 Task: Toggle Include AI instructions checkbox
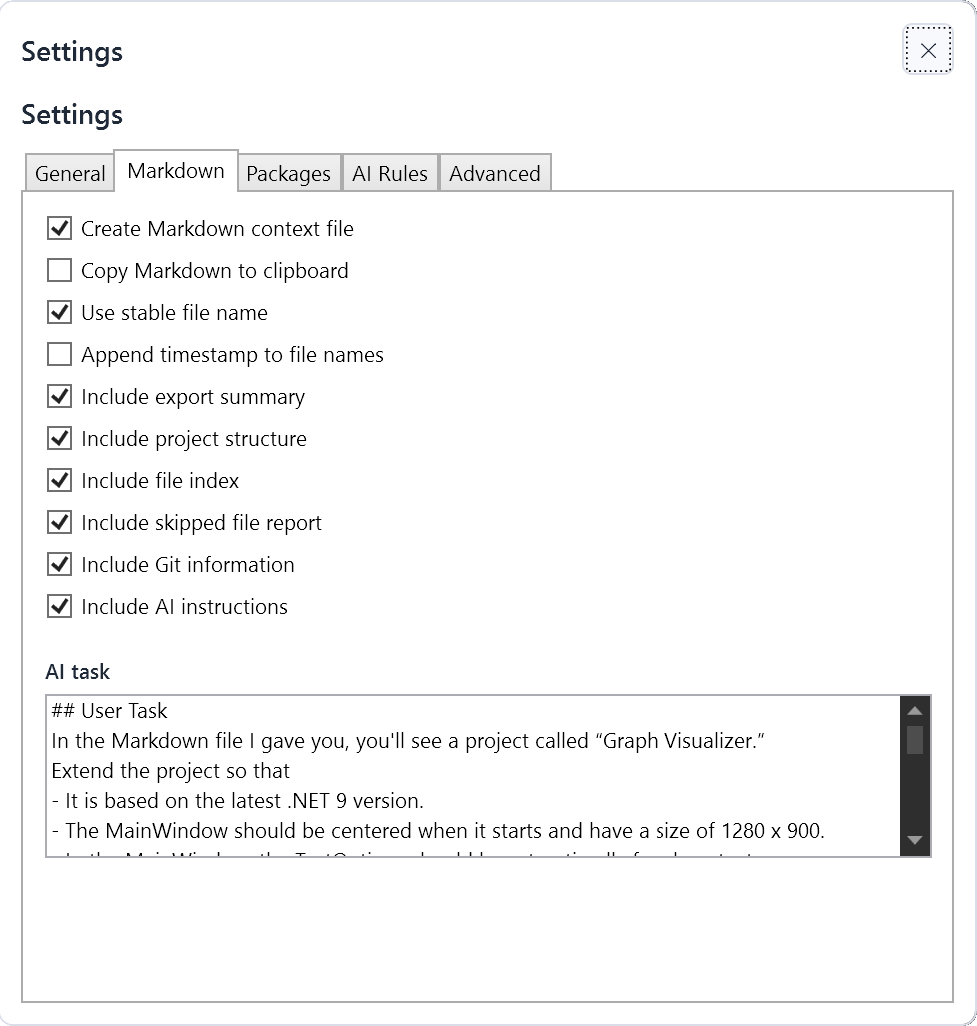(60, 607)
